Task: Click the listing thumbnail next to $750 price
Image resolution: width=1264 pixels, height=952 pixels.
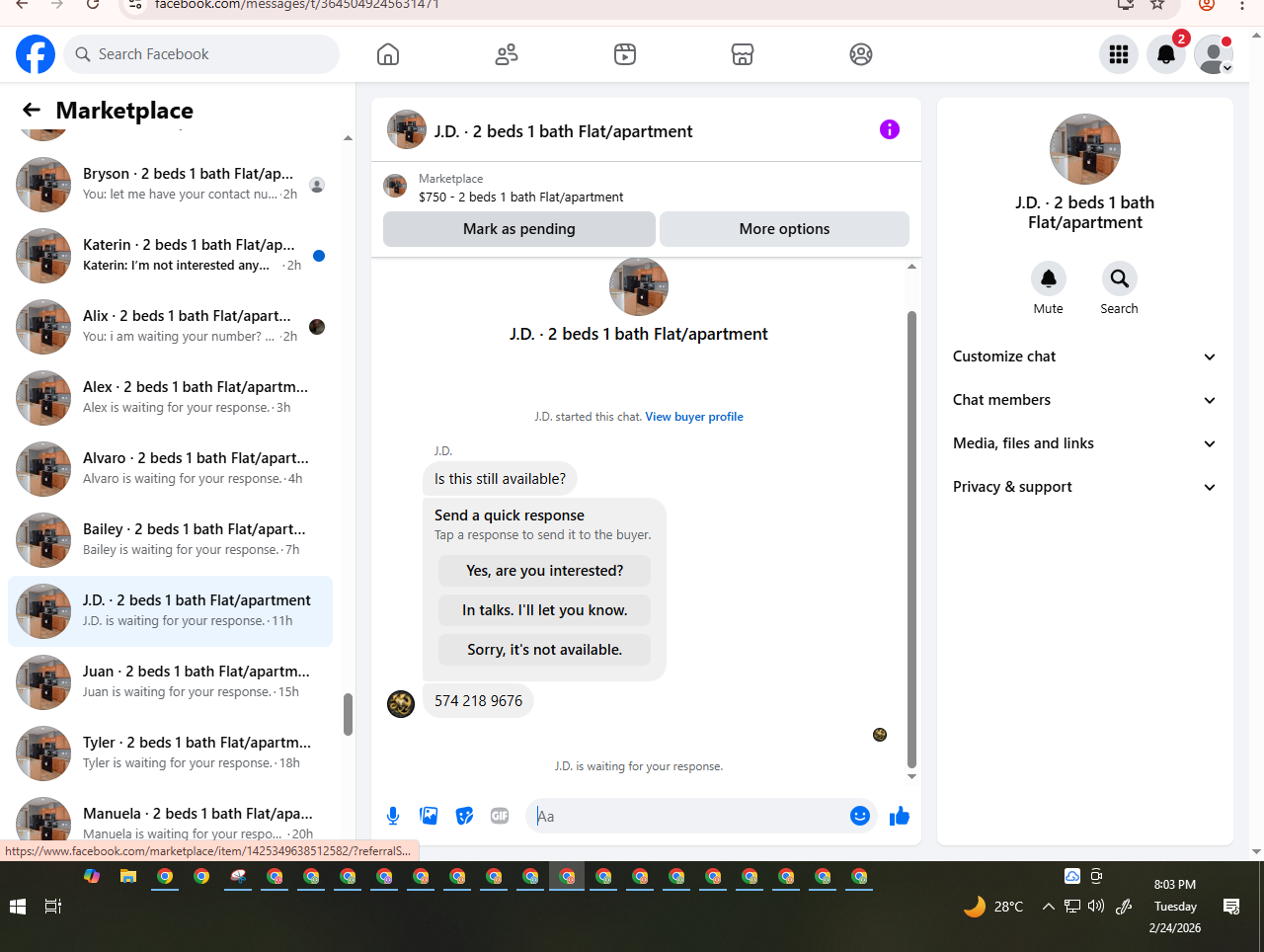Action: tap(395, 186)
